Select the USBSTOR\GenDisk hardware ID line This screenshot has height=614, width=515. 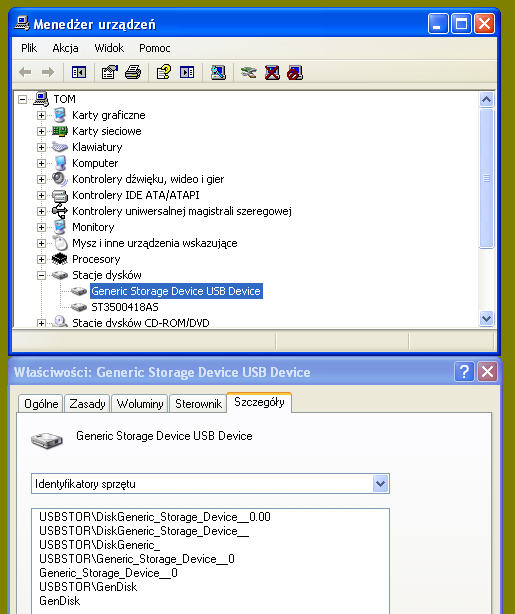[x=88, y=587]
